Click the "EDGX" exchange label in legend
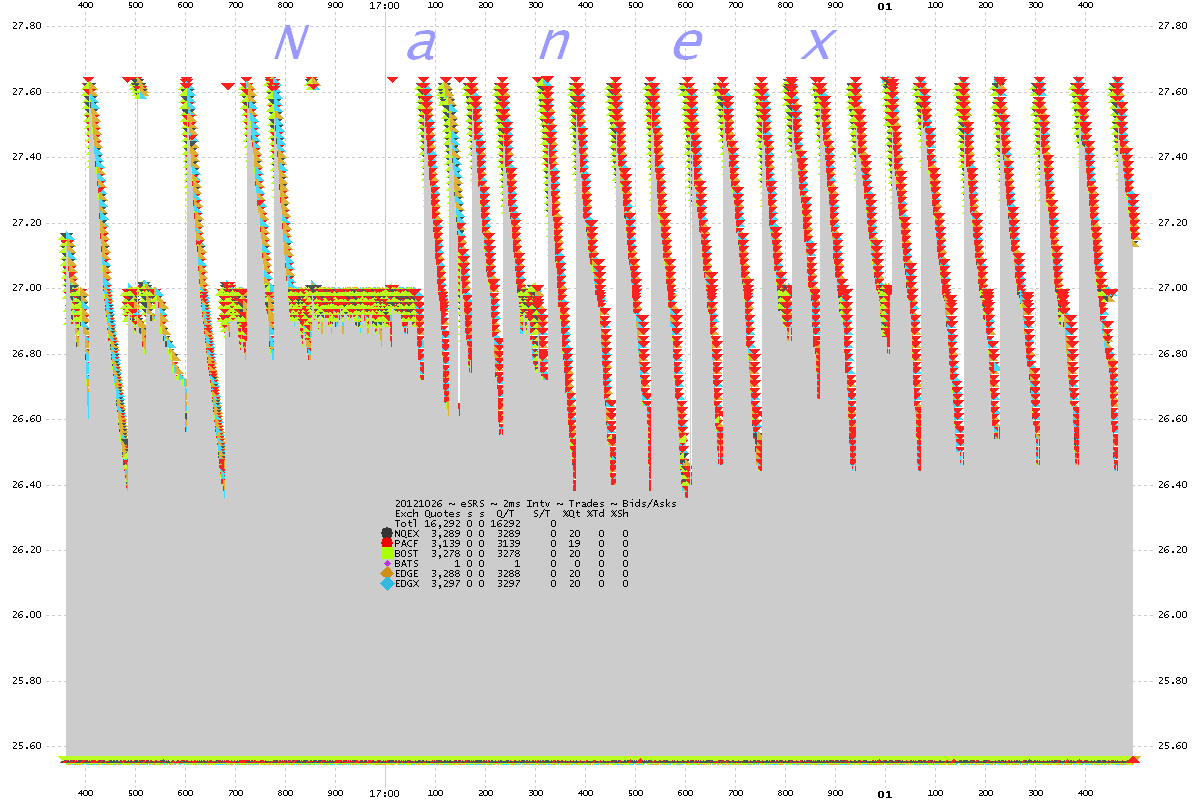The image size is (1200, 800). [406, 583]
